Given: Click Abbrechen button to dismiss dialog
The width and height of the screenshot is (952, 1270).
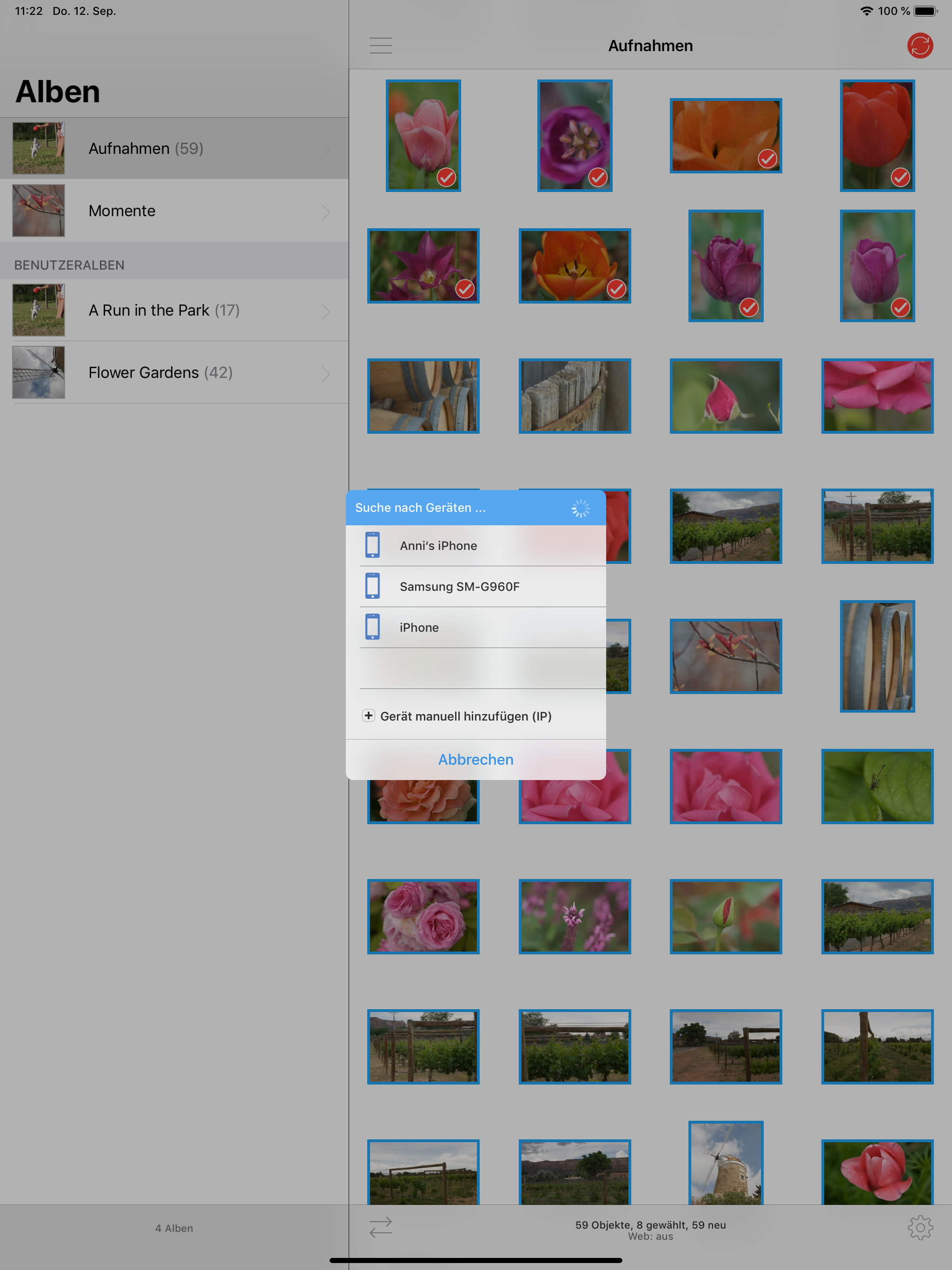Looking at the screenshot, I should (x=475, y=759).
